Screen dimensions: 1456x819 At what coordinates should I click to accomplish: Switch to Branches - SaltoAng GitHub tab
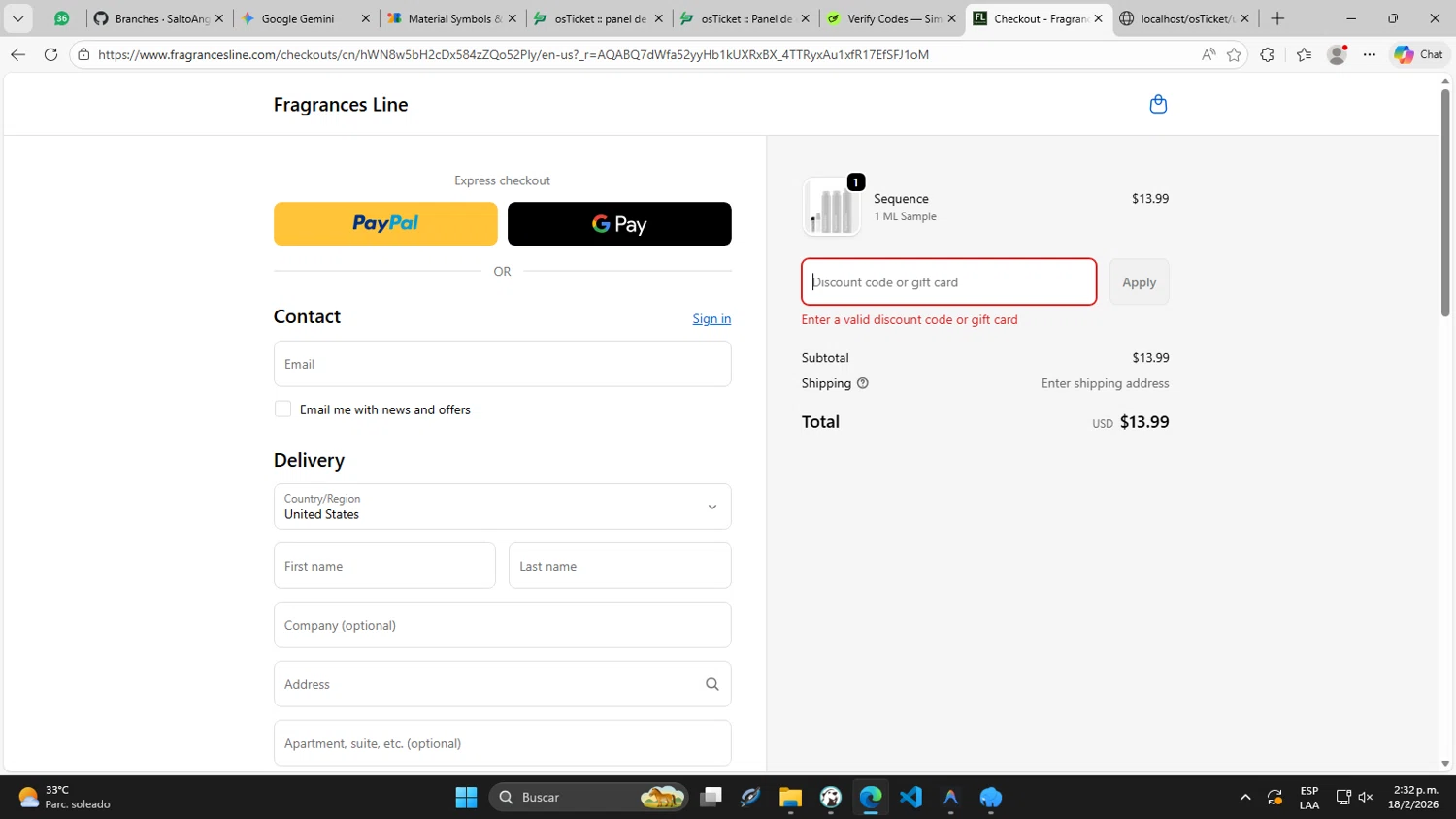point(159,18)
